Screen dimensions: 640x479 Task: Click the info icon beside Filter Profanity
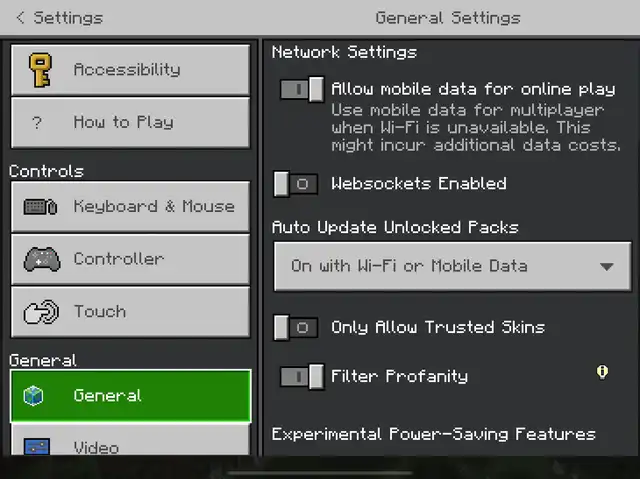tap(602, 372)
